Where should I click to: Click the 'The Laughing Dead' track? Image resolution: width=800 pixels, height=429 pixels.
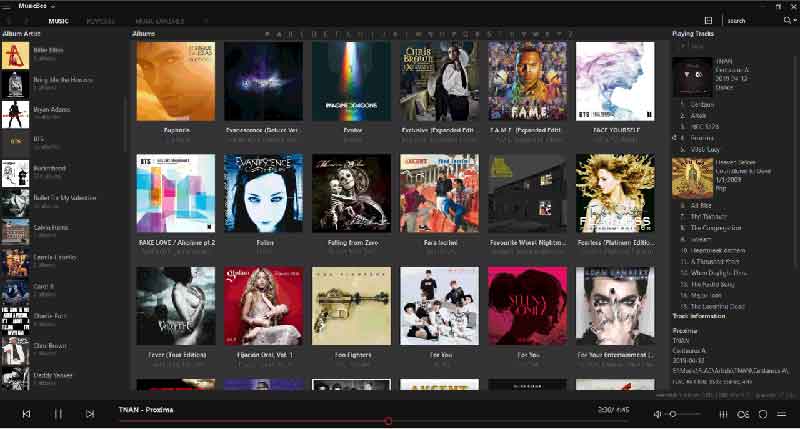coord(717,307)
